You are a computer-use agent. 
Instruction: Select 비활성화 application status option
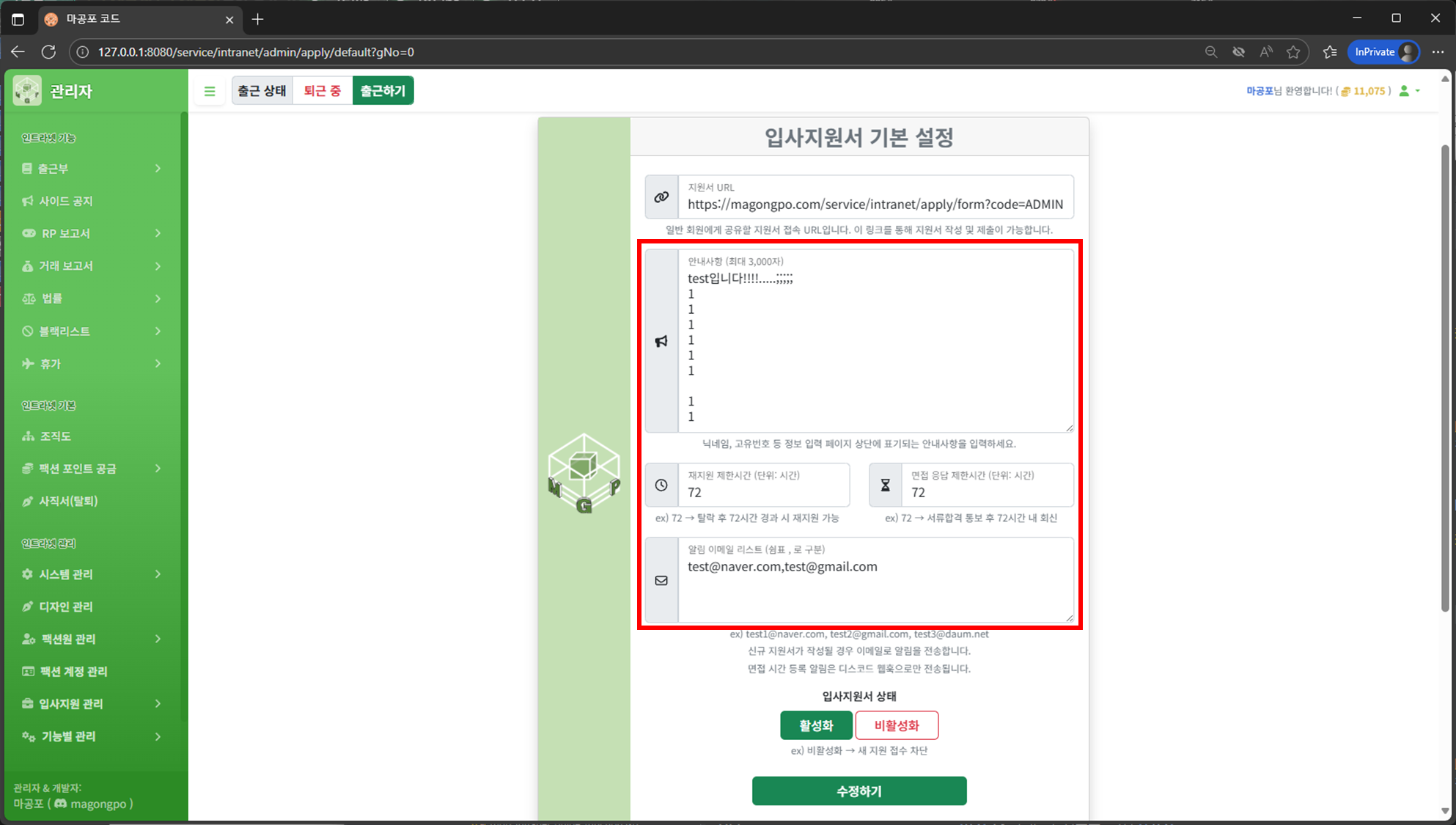coord(897,725)
